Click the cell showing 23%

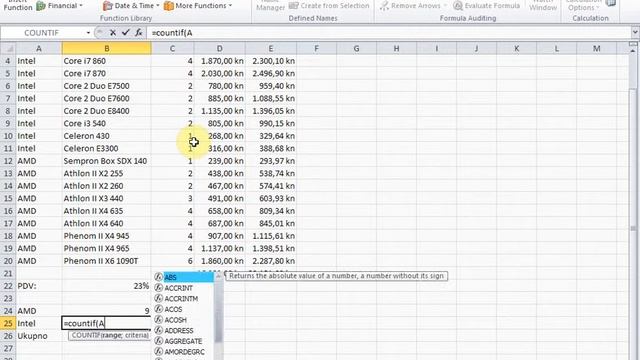pyautogui.click(x=107, y=286)
